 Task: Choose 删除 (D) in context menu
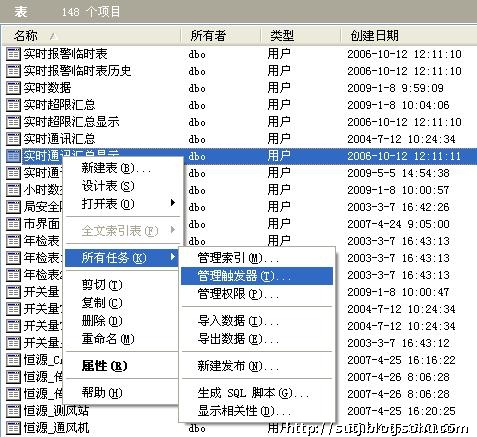(122, 321)
